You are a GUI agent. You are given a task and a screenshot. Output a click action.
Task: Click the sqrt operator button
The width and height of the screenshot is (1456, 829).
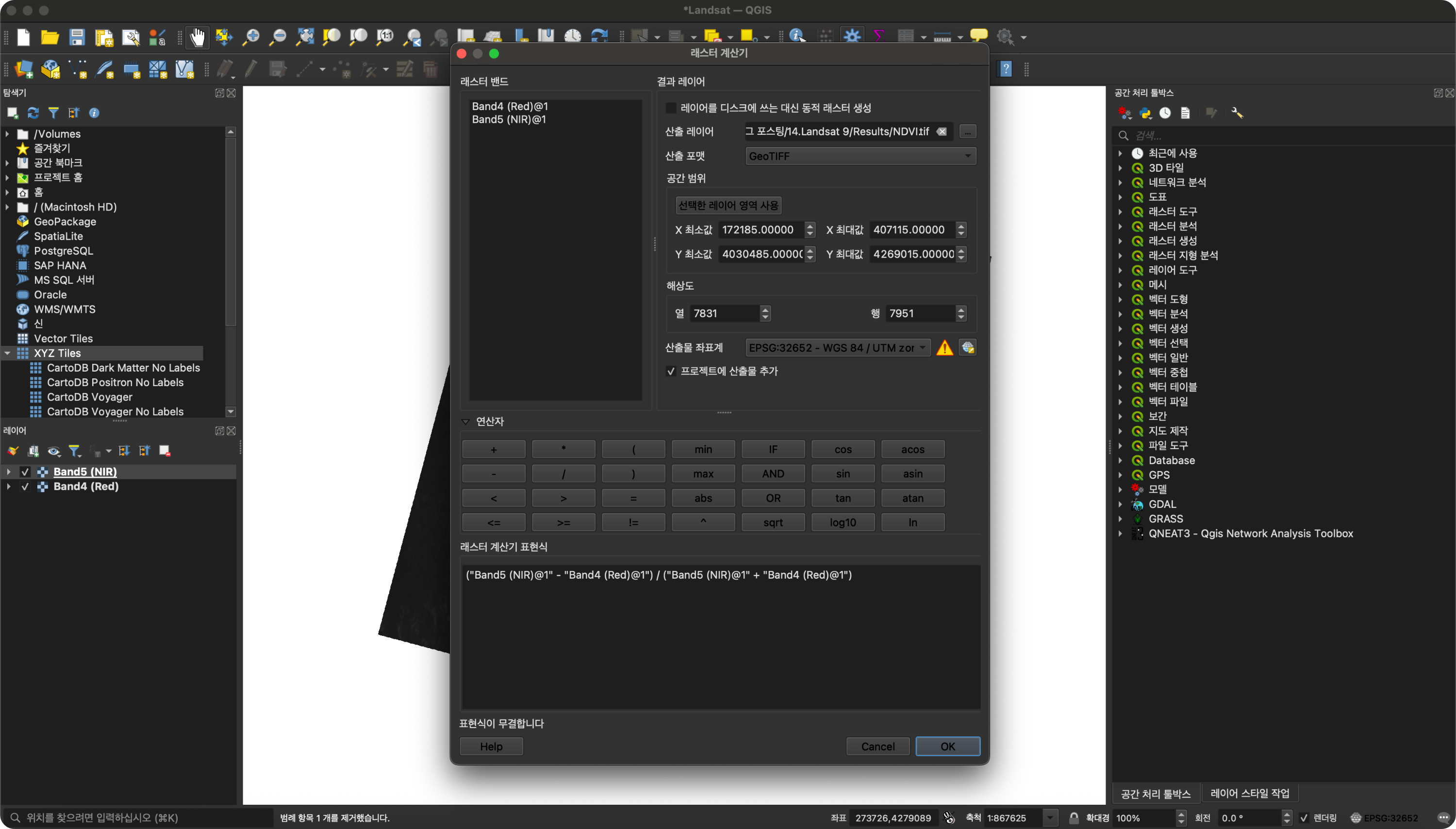[773, 522]
